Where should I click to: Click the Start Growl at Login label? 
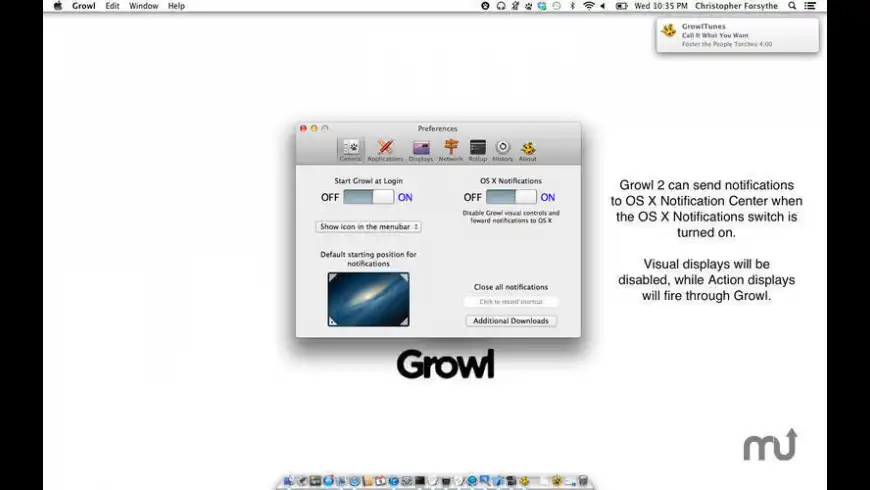pos(368,181)
